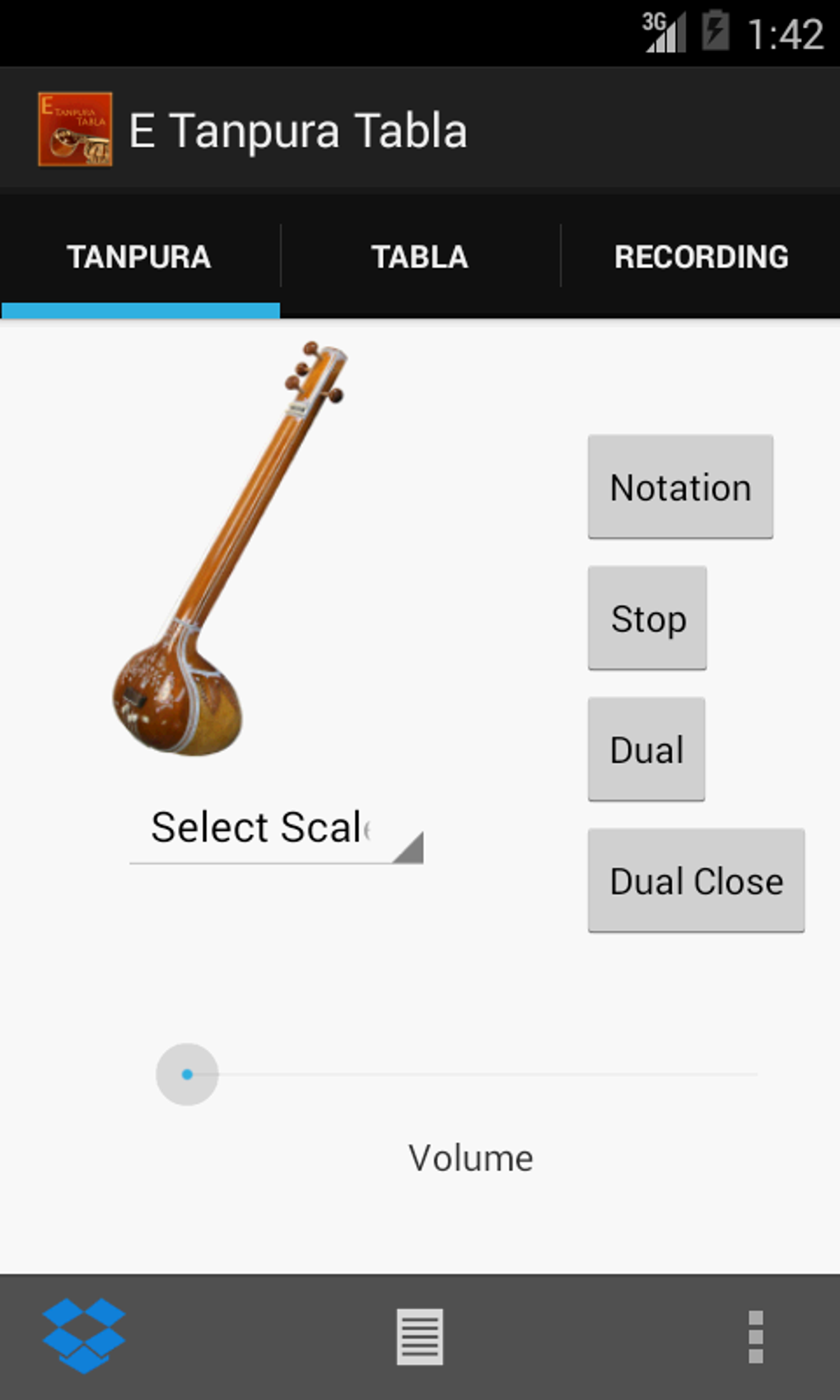This screenshot has height=1400, width=840.
Task: Click the Notation button
Action: click(680, 487)
